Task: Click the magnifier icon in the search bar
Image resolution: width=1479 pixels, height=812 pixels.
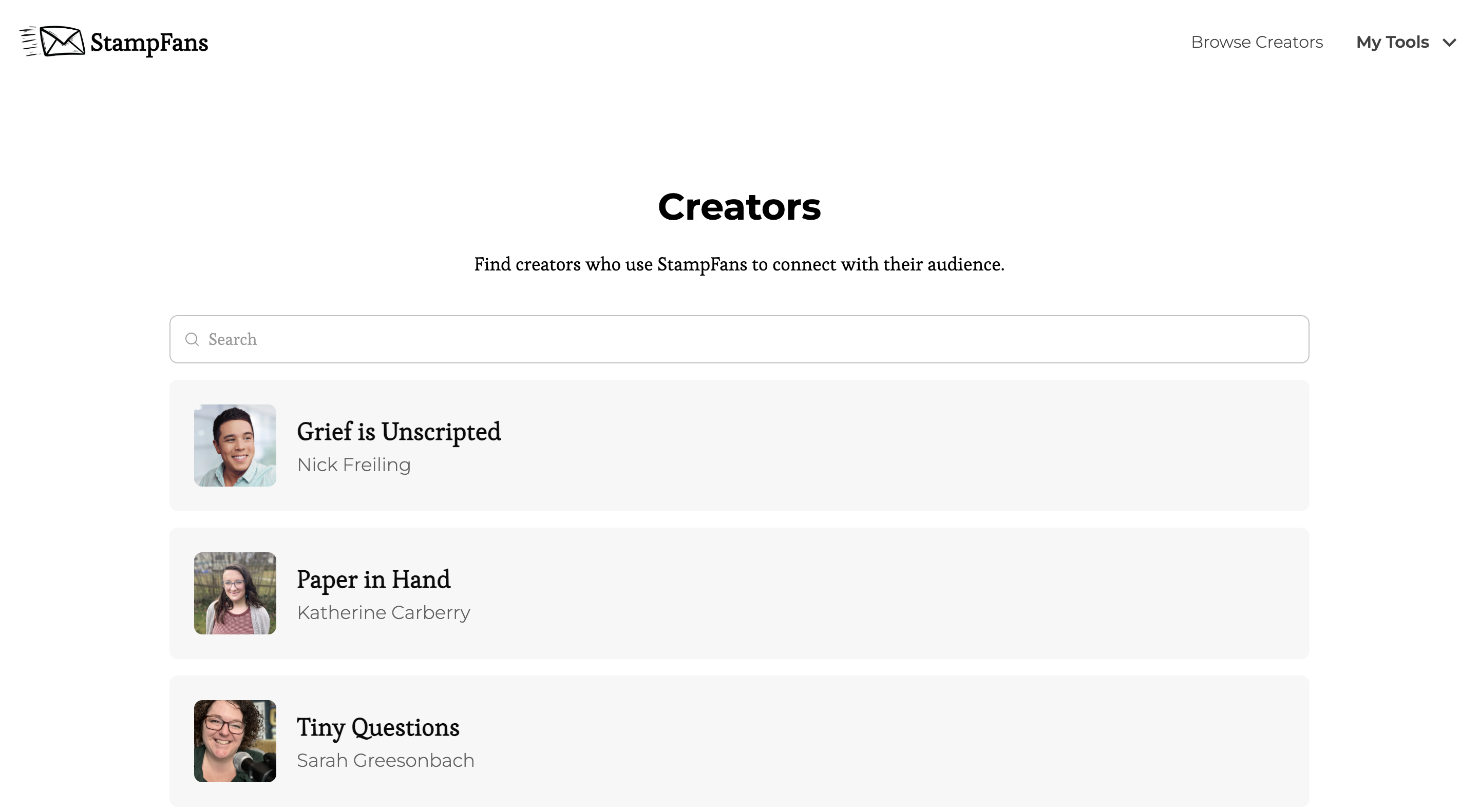Action: pos(193,339)
